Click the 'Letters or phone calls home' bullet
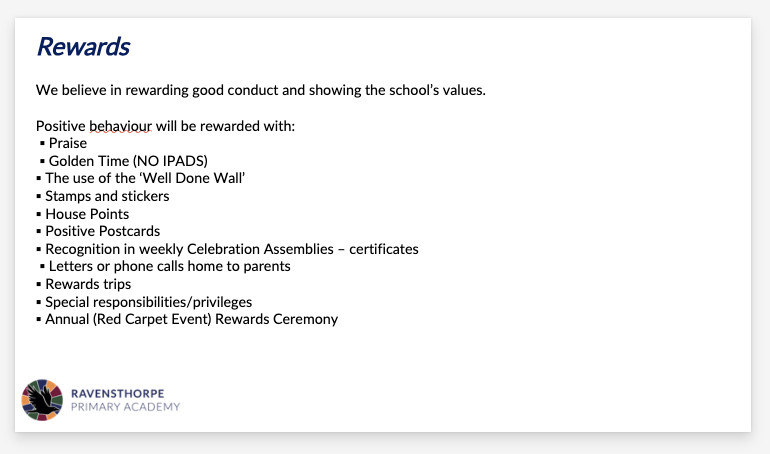770x454 pixels. point(169,266)
